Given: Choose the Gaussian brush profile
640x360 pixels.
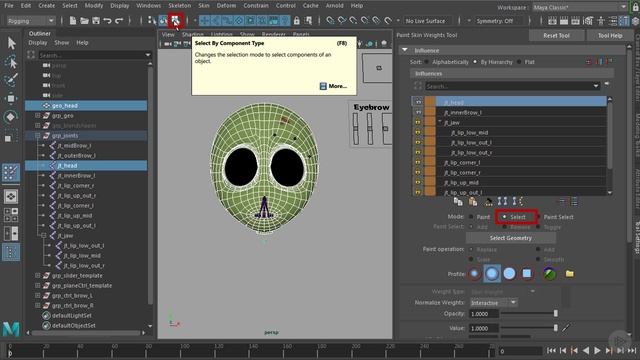Looking at the screenshot, I should coord(474,273).
